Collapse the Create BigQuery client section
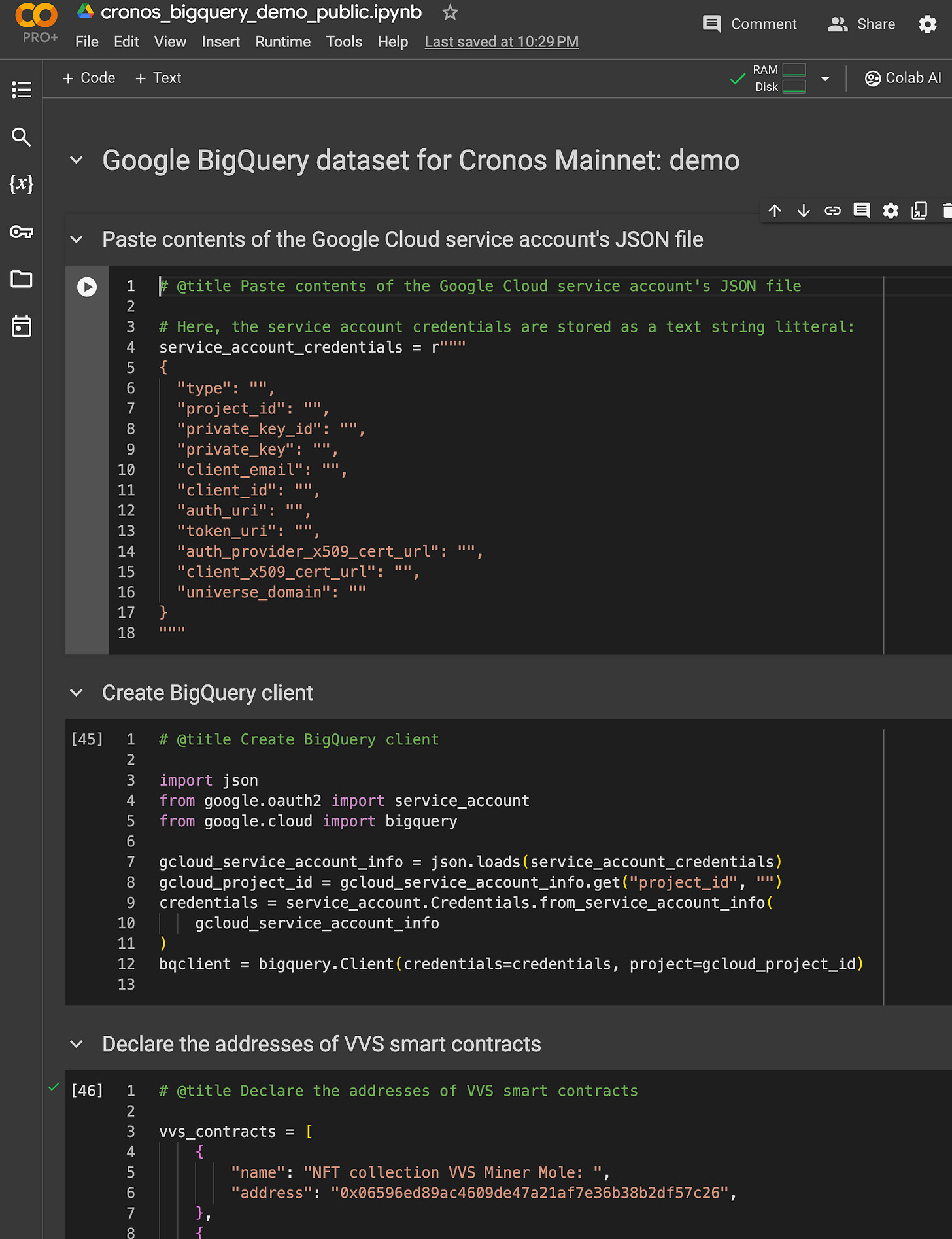 tap(76, 693)
